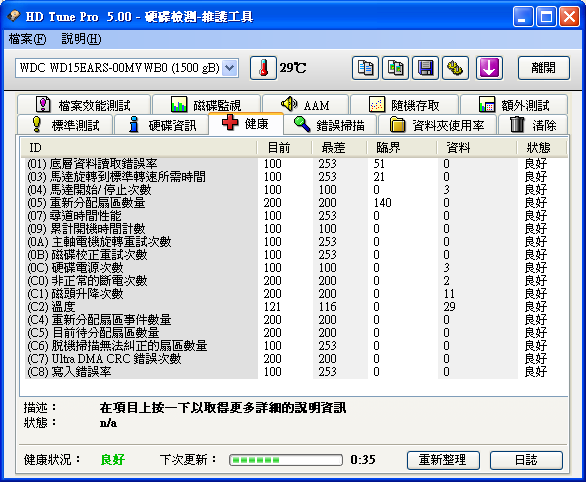This screenshot has width=586, height=482.
Task: Switch to the 資料夾使用率 tab
Action: tap(438, 125)
